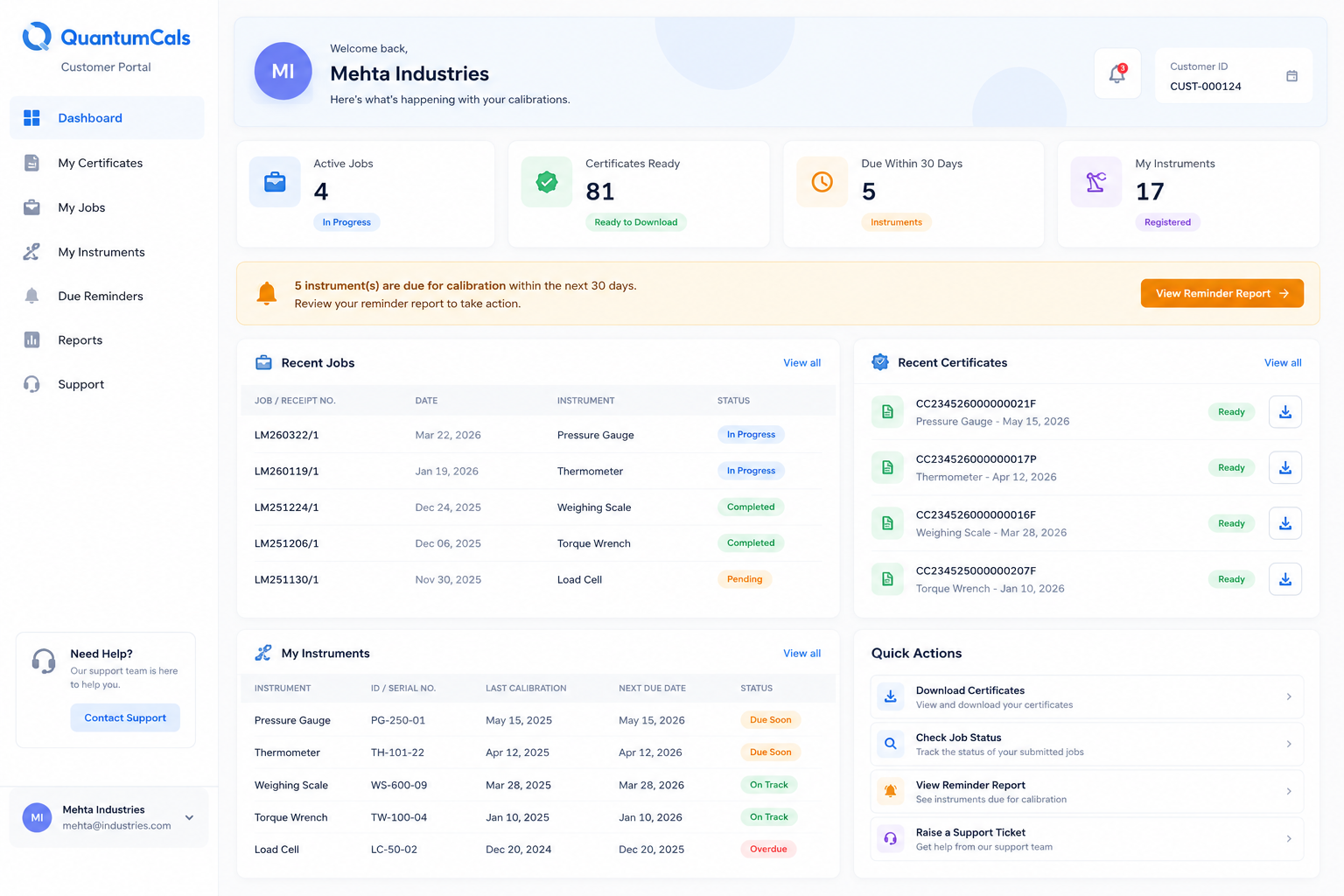Click the QuantumCals logo icon
The image size is (1344, 896).
37,37
